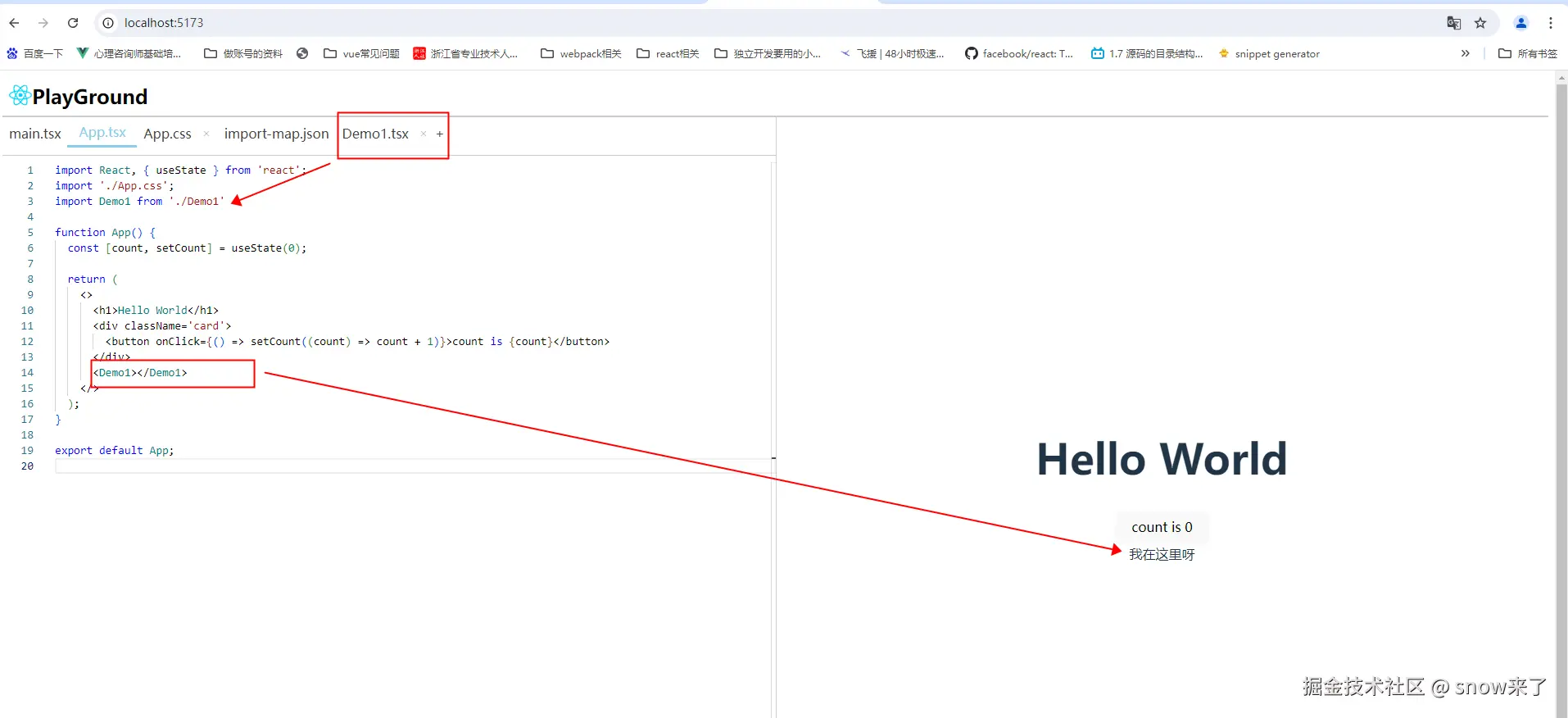This screenshot has height=718, width=1568.
Task: Close the Demo1.tsx file tab
Action: [424, 134]
